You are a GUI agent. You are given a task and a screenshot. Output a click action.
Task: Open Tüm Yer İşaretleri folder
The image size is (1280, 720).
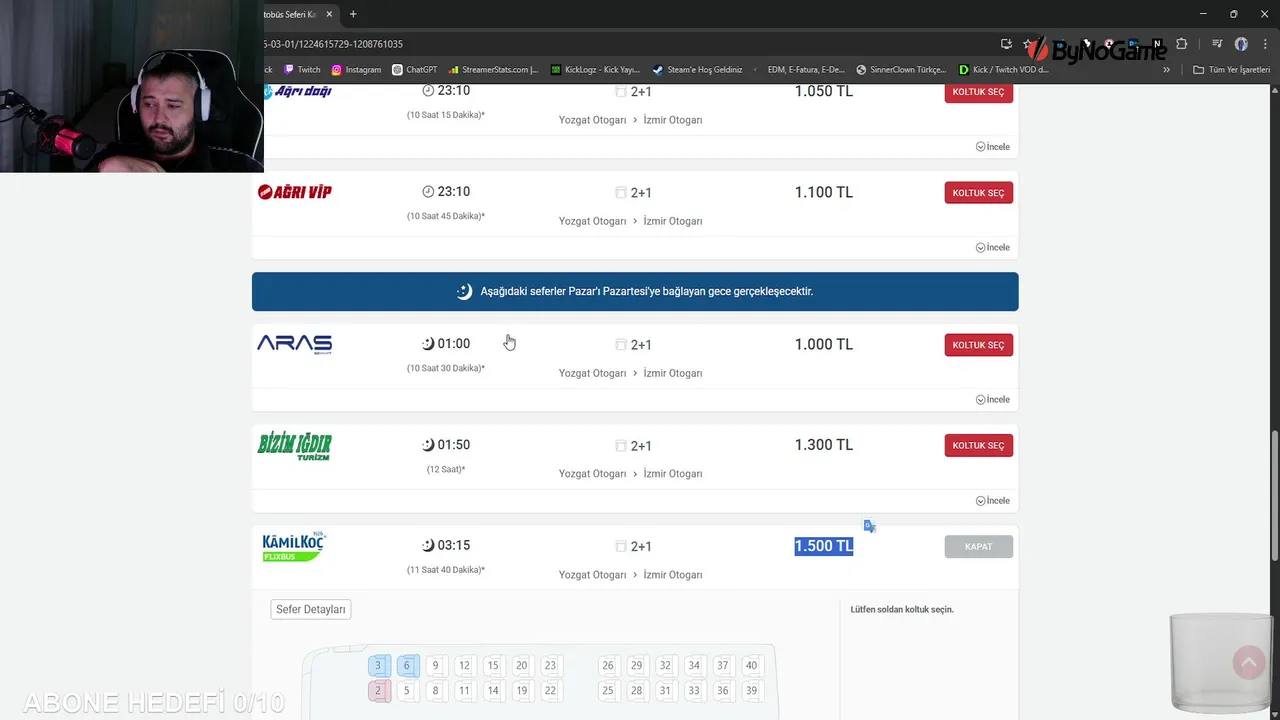tap(1231, 70)
